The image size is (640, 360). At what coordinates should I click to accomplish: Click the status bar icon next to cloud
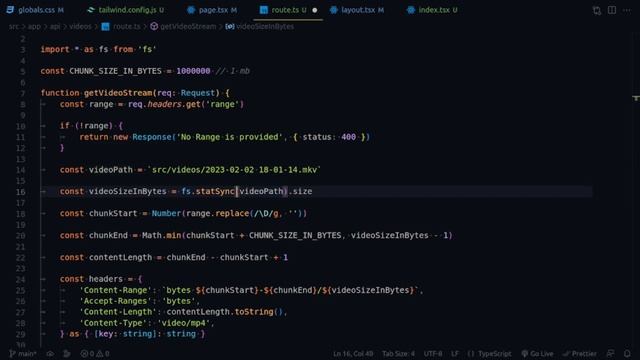click(x=67, y=354)
